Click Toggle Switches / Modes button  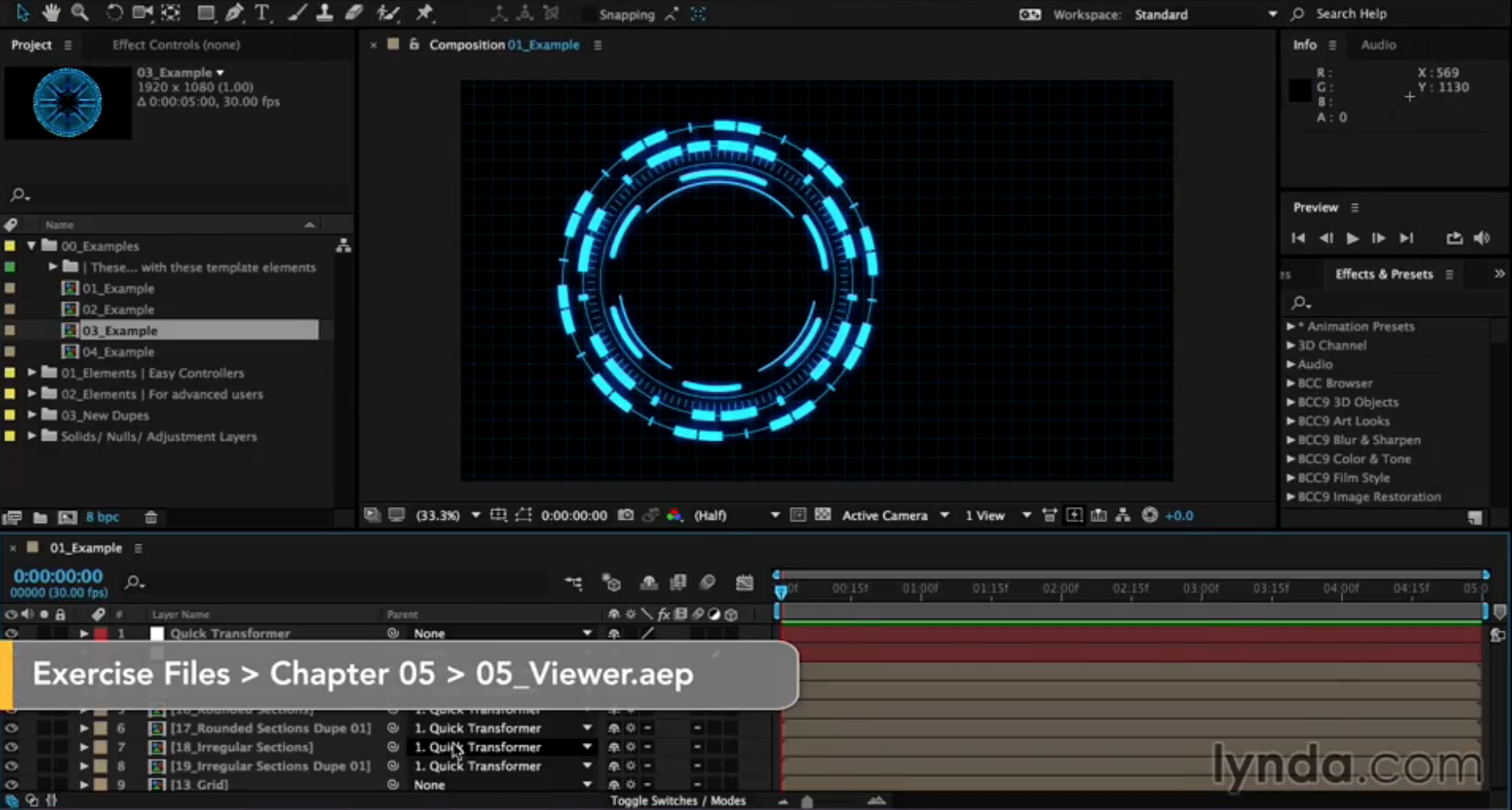coord(678,800)
